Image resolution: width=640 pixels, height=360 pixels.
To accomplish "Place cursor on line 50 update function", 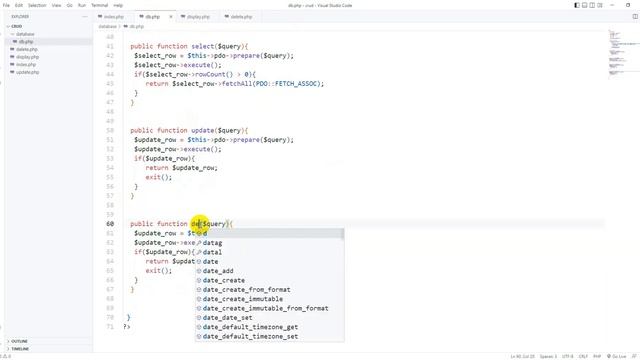I will point(189,131).
